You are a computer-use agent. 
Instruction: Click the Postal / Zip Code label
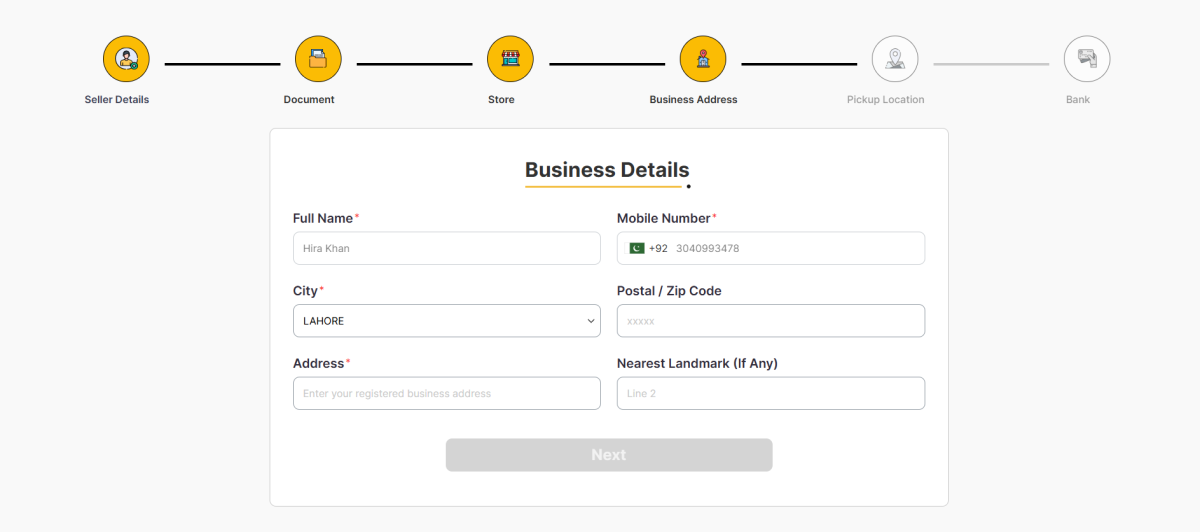[669, 291]
